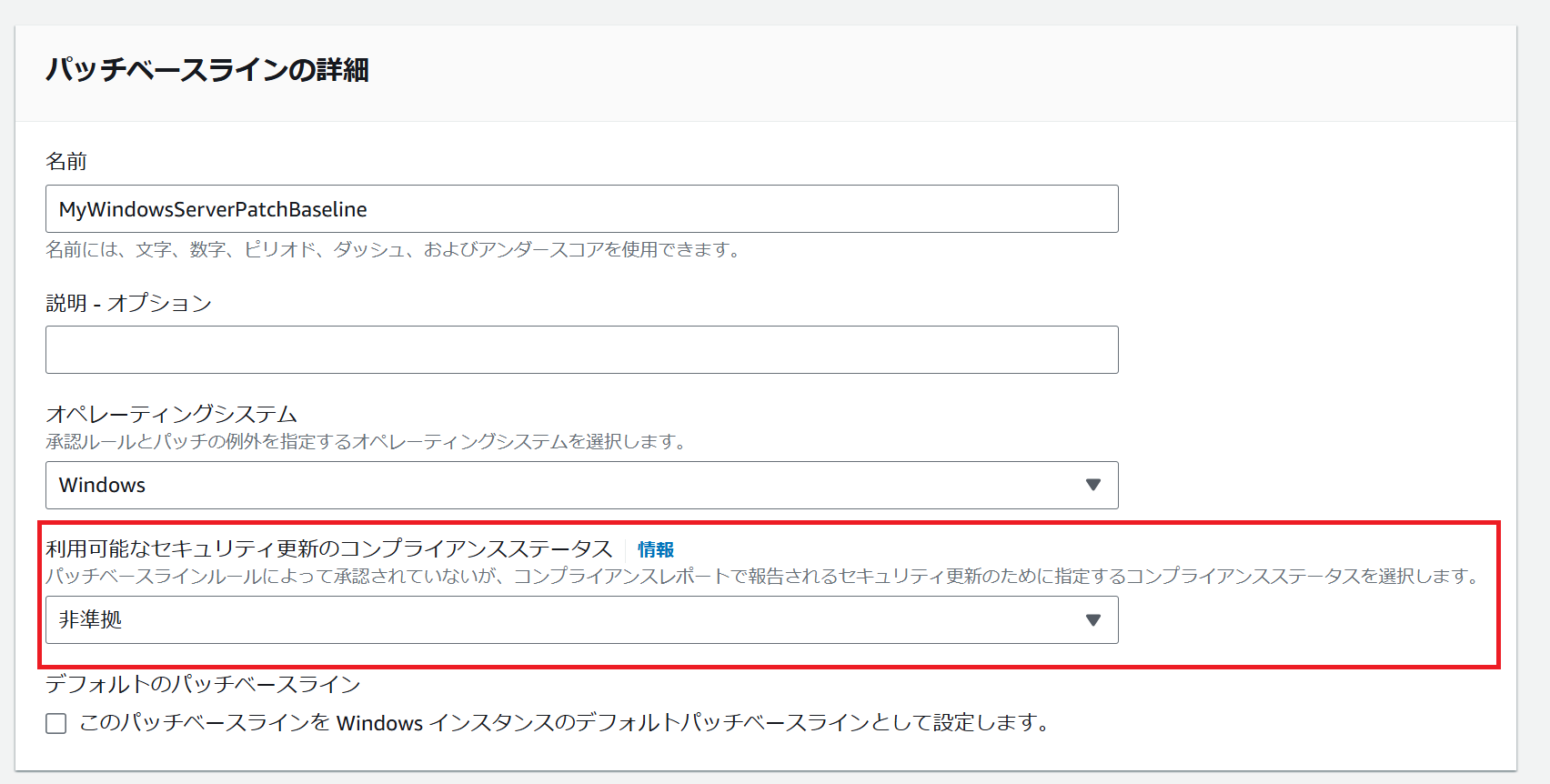Enable the default patch baseline checkbox

coord(56,723)
